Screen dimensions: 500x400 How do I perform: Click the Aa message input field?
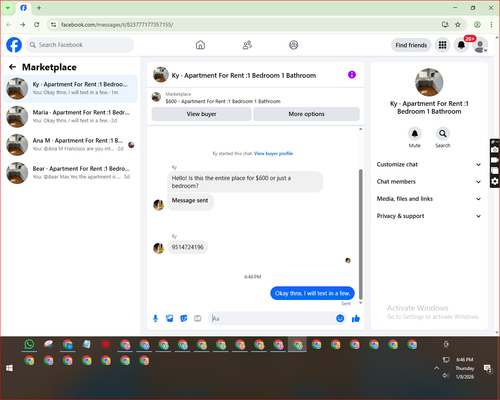pyautogui.click(x=272, y=319)
